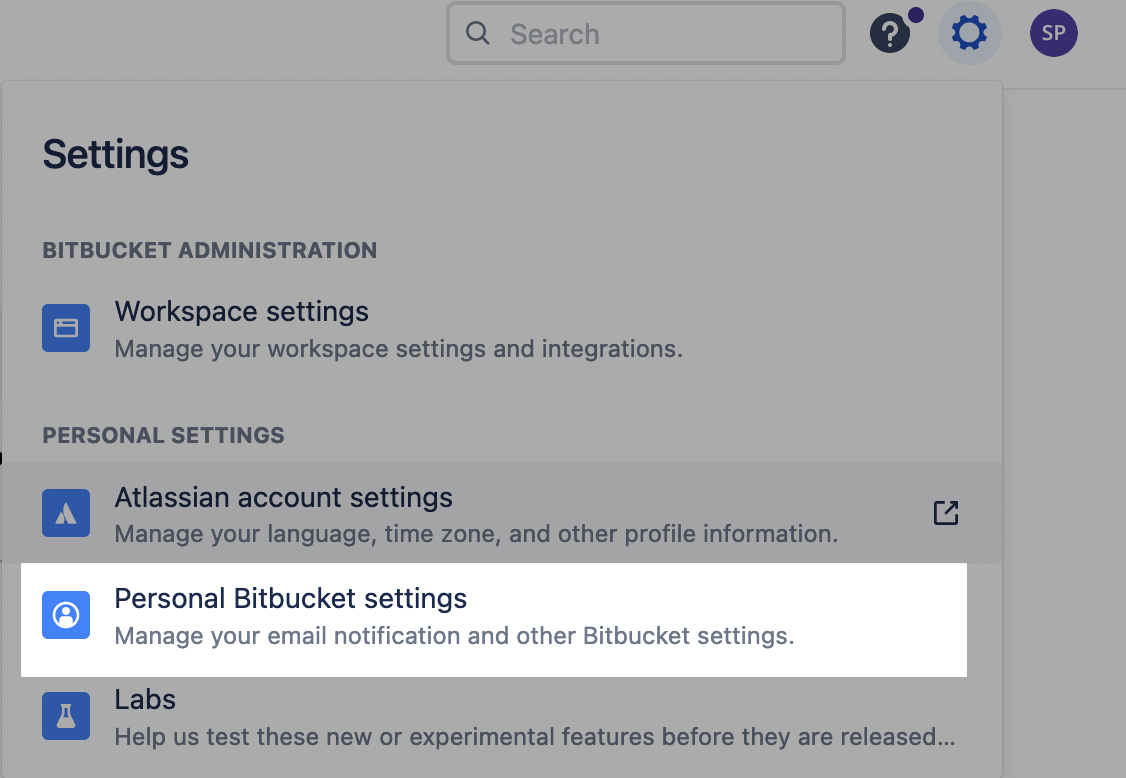Click the external link icon for Atlassian account
Viewport: 1126px width, 778px height.
click(x=945, y=513)
